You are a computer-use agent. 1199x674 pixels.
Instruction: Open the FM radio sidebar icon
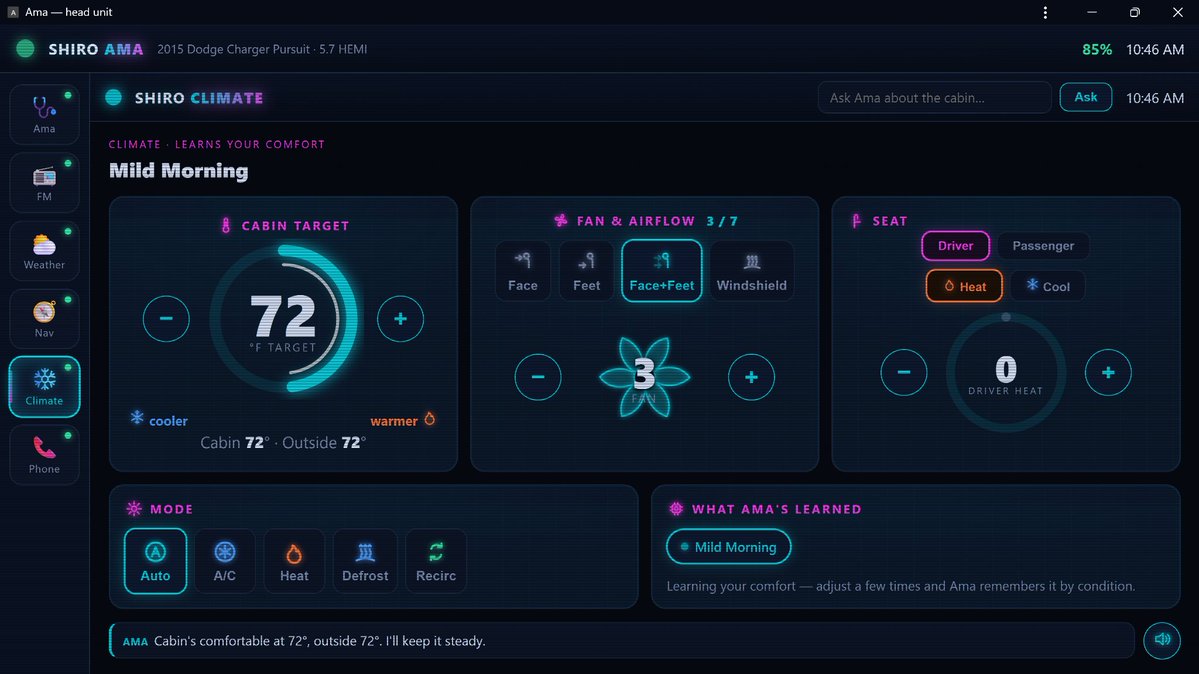coord(44,183)
